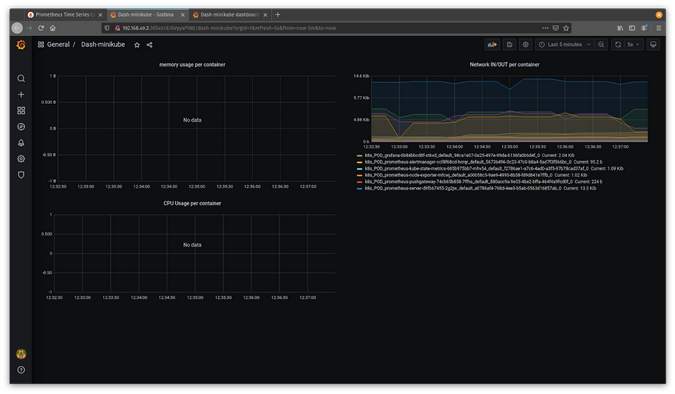
Task: Open the Create plus menu in the sidebar
Action: 21,94
